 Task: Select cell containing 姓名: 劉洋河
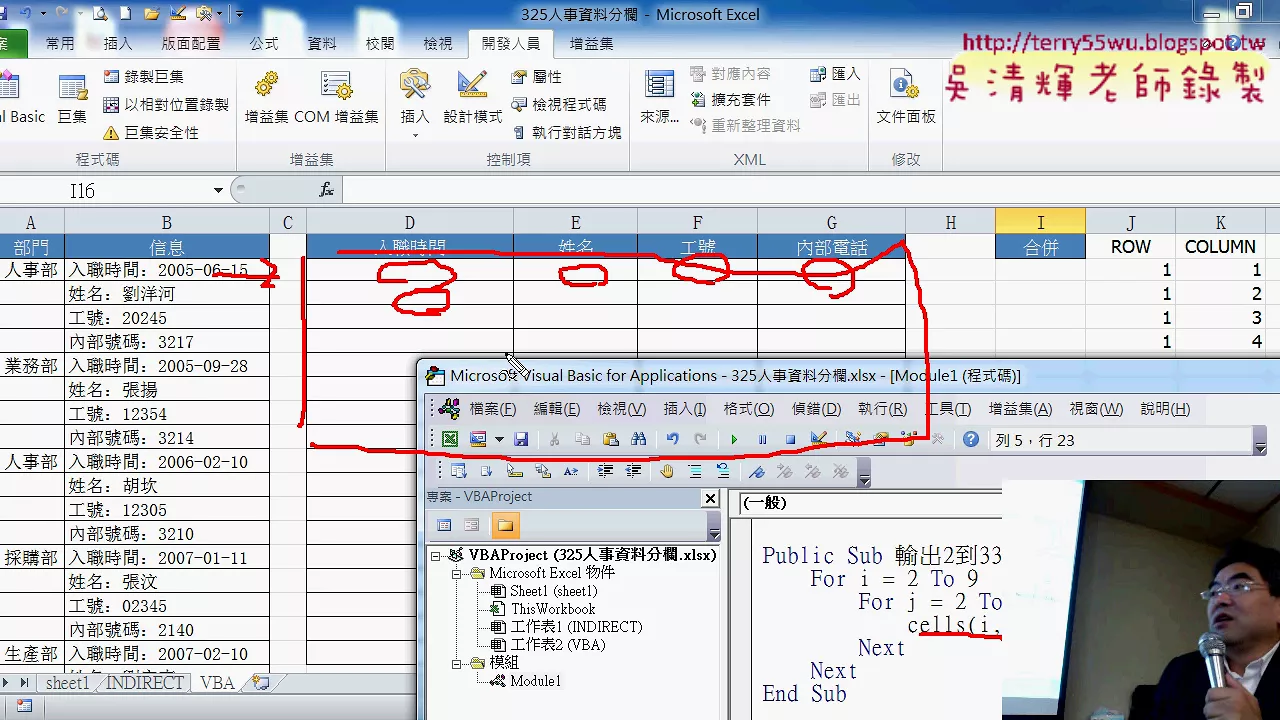(x=166, y=294)
